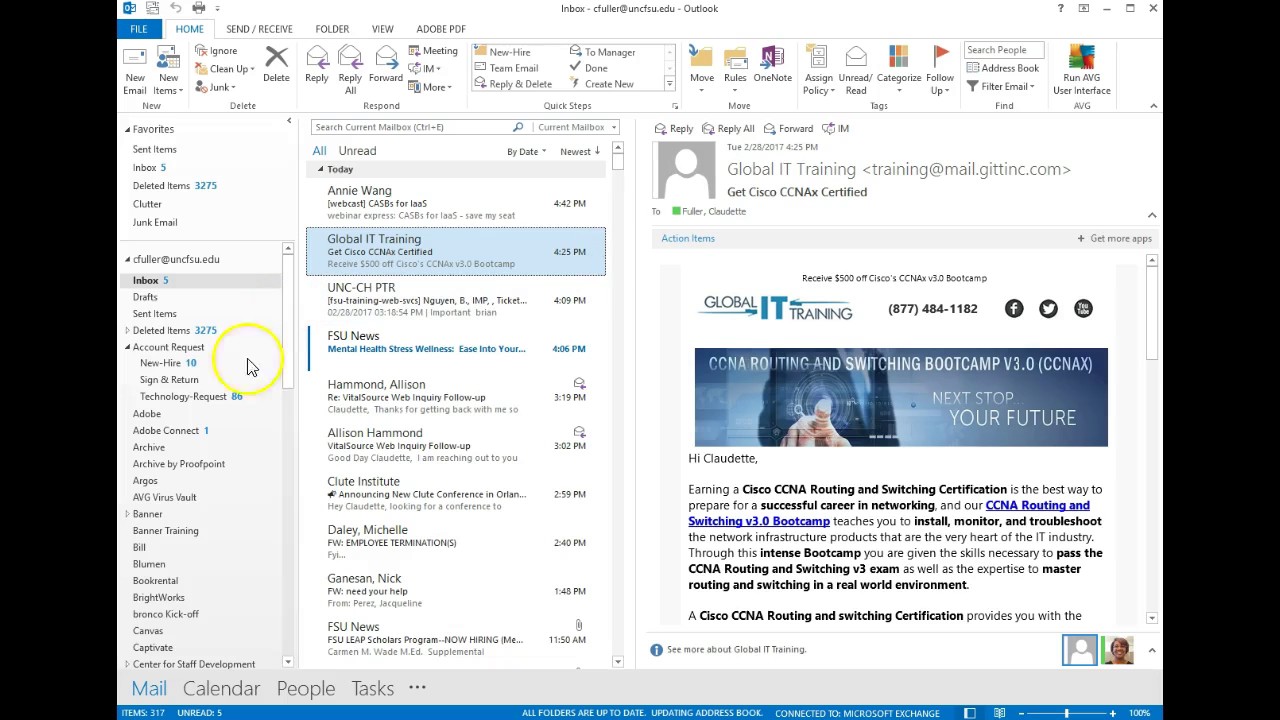1280x720 pixels.
Task: Open Global IT Training Facebook icon
Action: [x=1014, y=309]
